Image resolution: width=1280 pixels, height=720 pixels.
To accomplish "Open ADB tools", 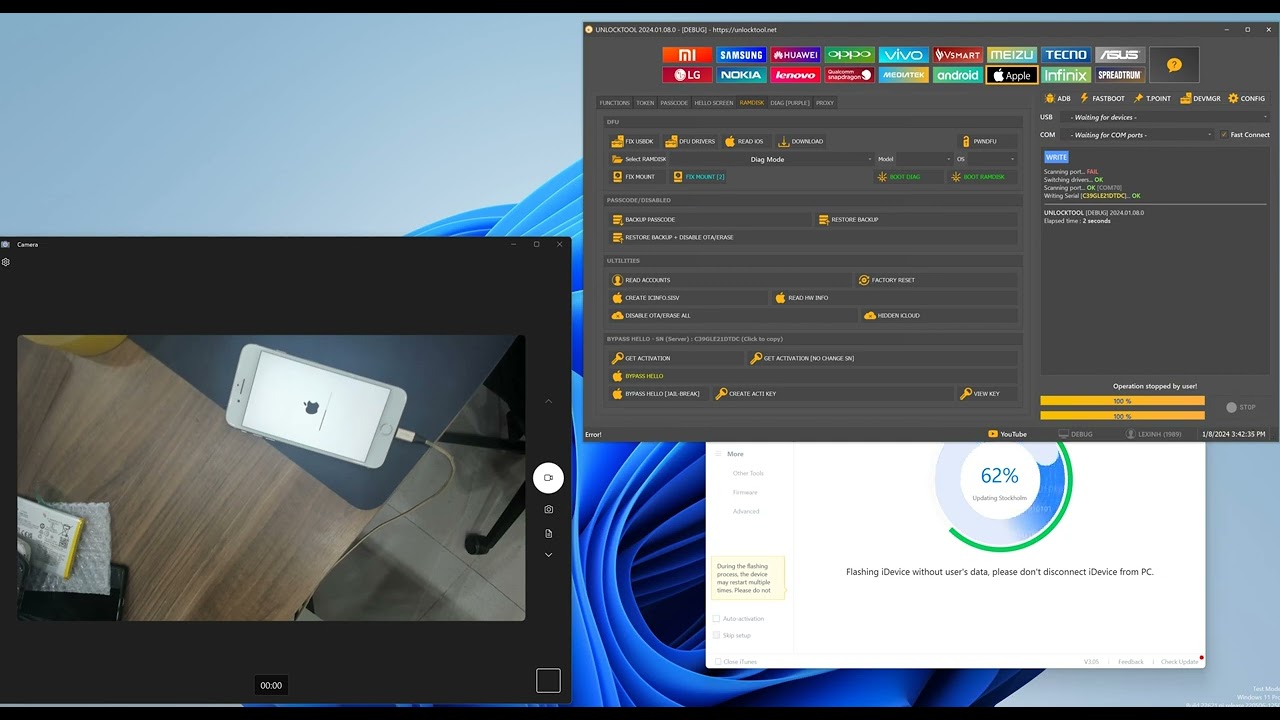I will (1058, 98).
